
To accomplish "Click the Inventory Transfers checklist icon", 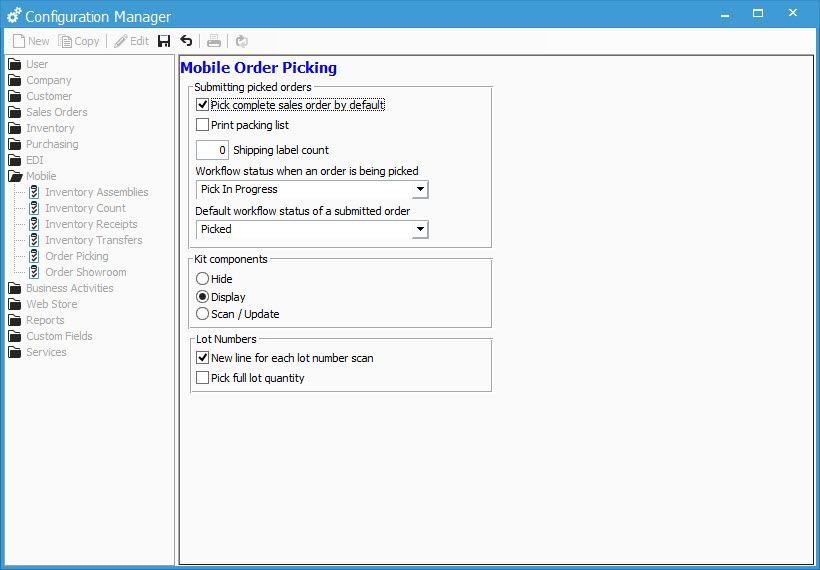I will click(34, 240).
